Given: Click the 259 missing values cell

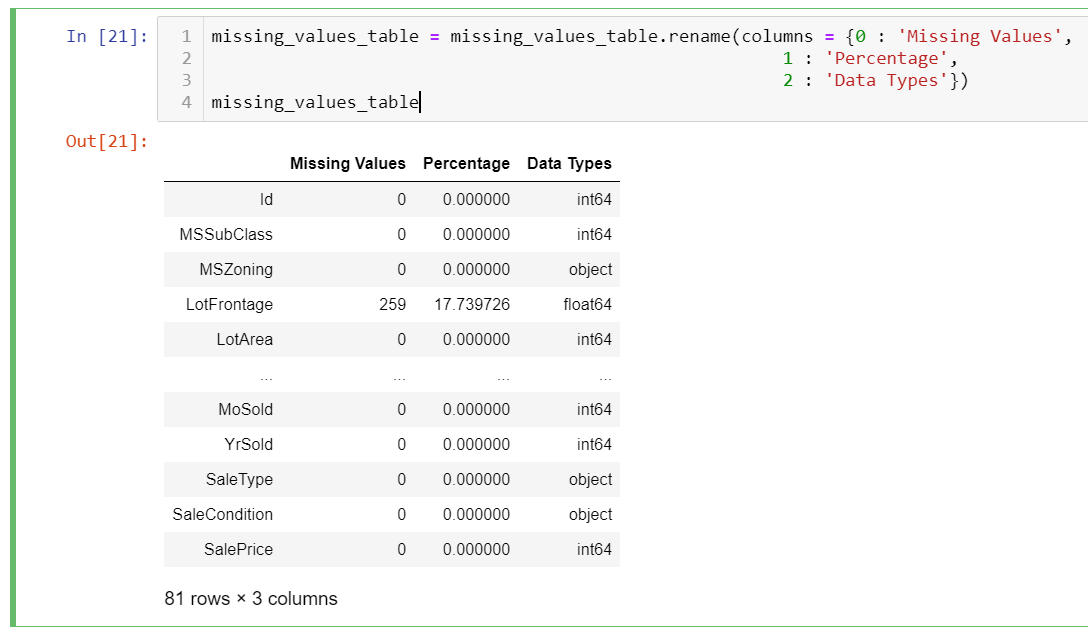Looking at the screenshot, I should (x=392, y=304).
